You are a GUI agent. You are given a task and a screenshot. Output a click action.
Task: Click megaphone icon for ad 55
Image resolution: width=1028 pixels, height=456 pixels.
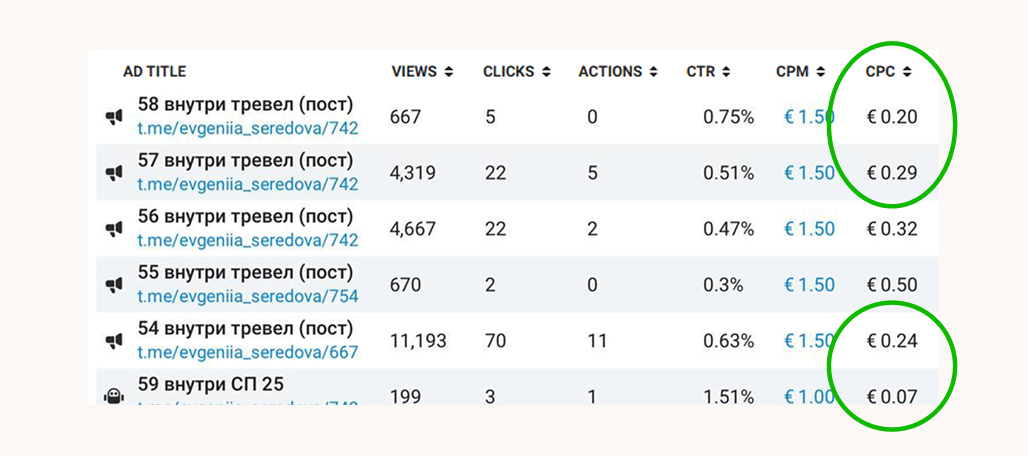click(114, 285)
